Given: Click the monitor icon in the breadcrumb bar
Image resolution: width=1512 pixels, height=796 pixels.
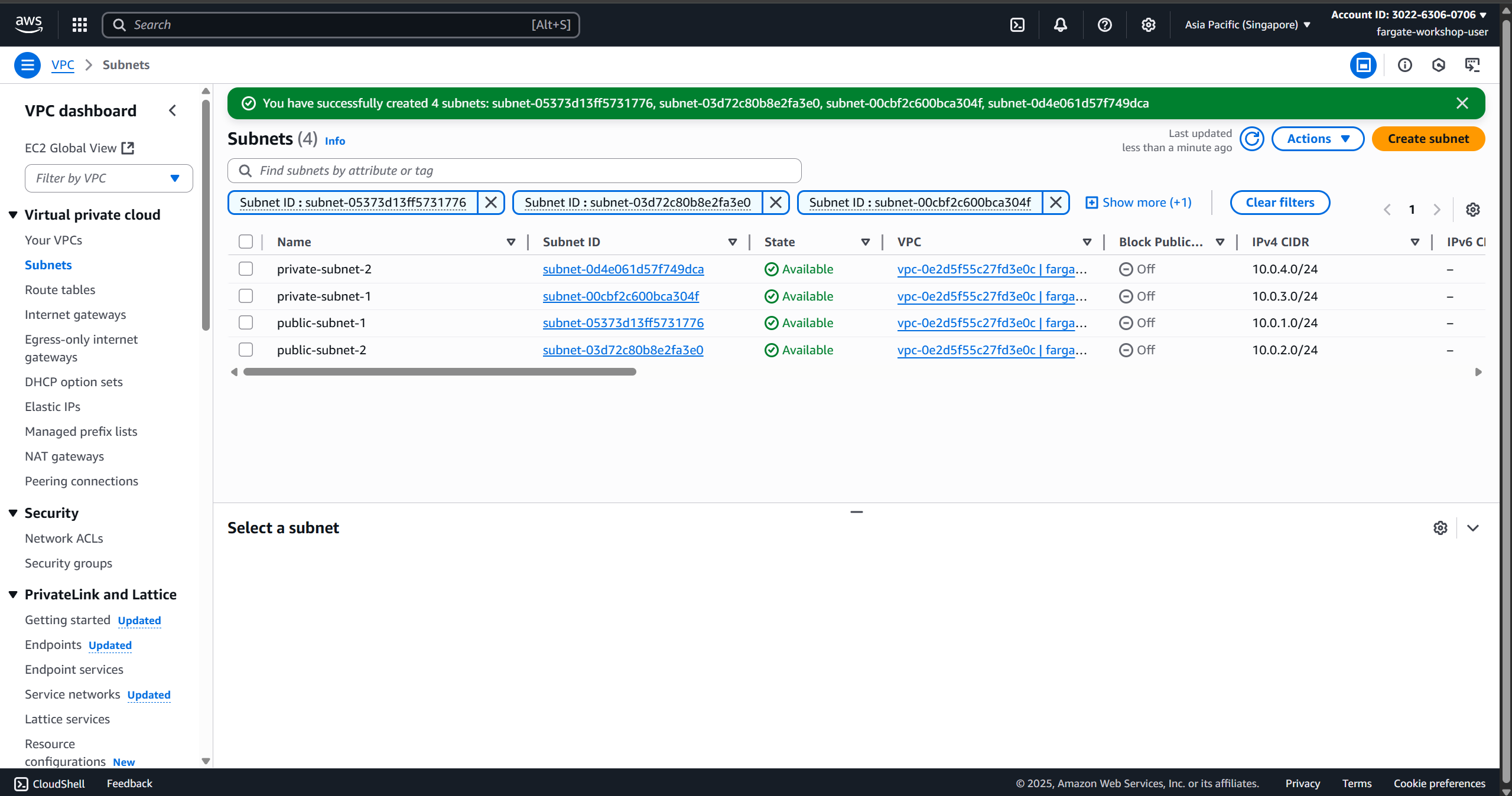Looking at the screenshot, I should (1472, 65).
